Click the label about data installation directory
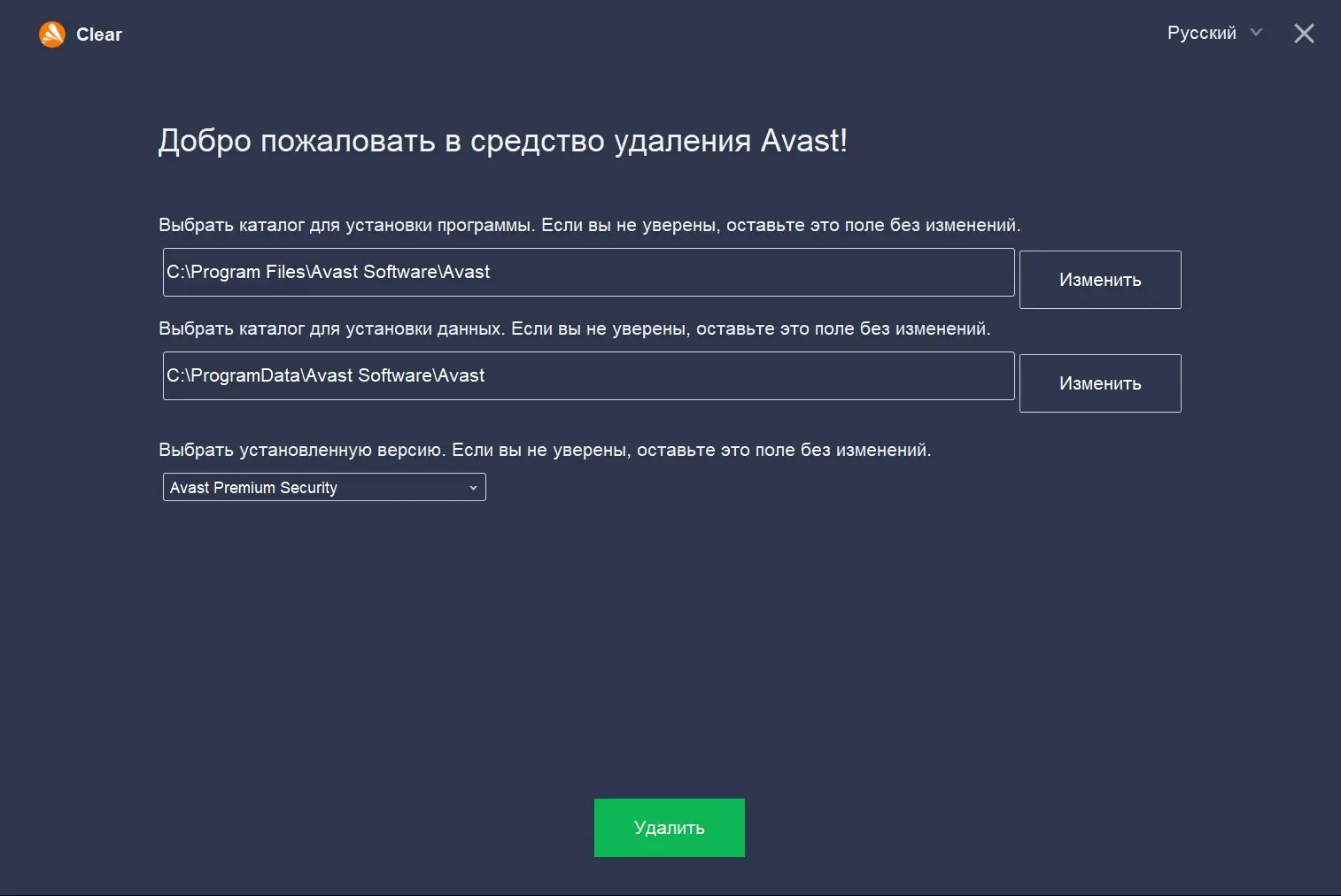1341x896 pixels. [575, 328]
